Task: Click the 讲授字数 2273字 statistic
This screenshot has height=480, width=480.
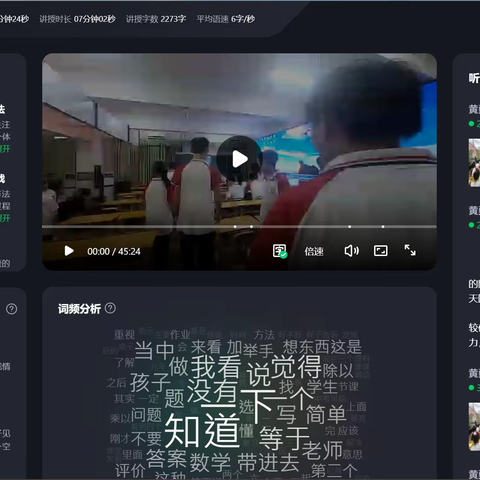Action: click(156, 19)
